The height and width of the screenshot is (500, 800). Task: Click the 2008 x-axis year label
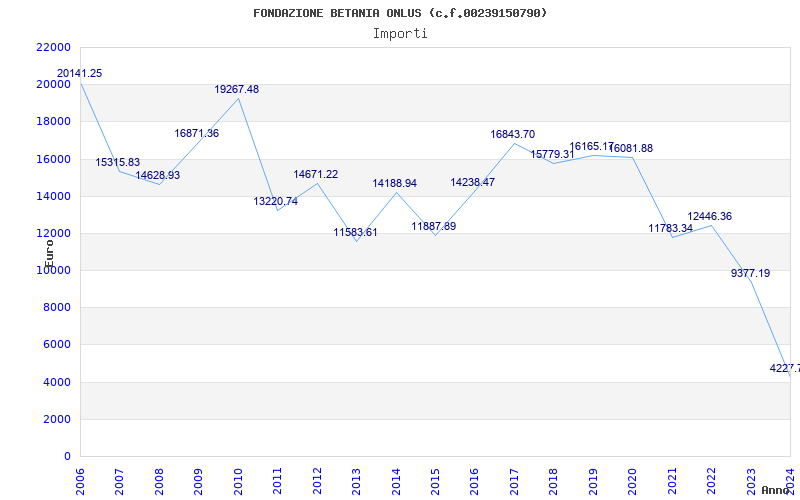[159, 482]
